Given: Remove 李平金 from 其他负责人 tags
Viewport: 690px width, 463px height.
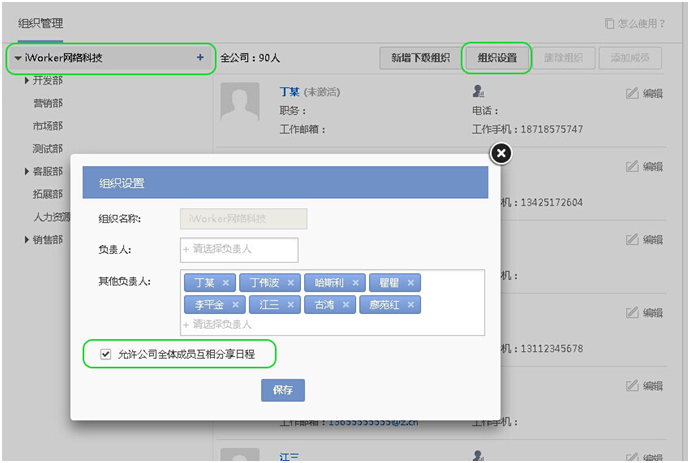Looking at the screenshot, I should click(235, 305).
